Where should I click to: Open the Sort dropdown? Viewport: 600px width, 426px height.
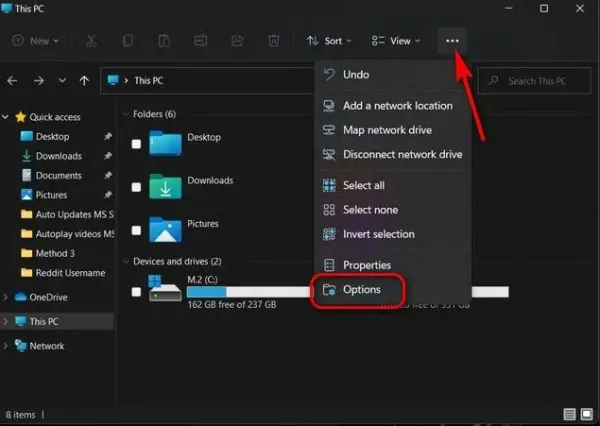[x=329, y=41]
